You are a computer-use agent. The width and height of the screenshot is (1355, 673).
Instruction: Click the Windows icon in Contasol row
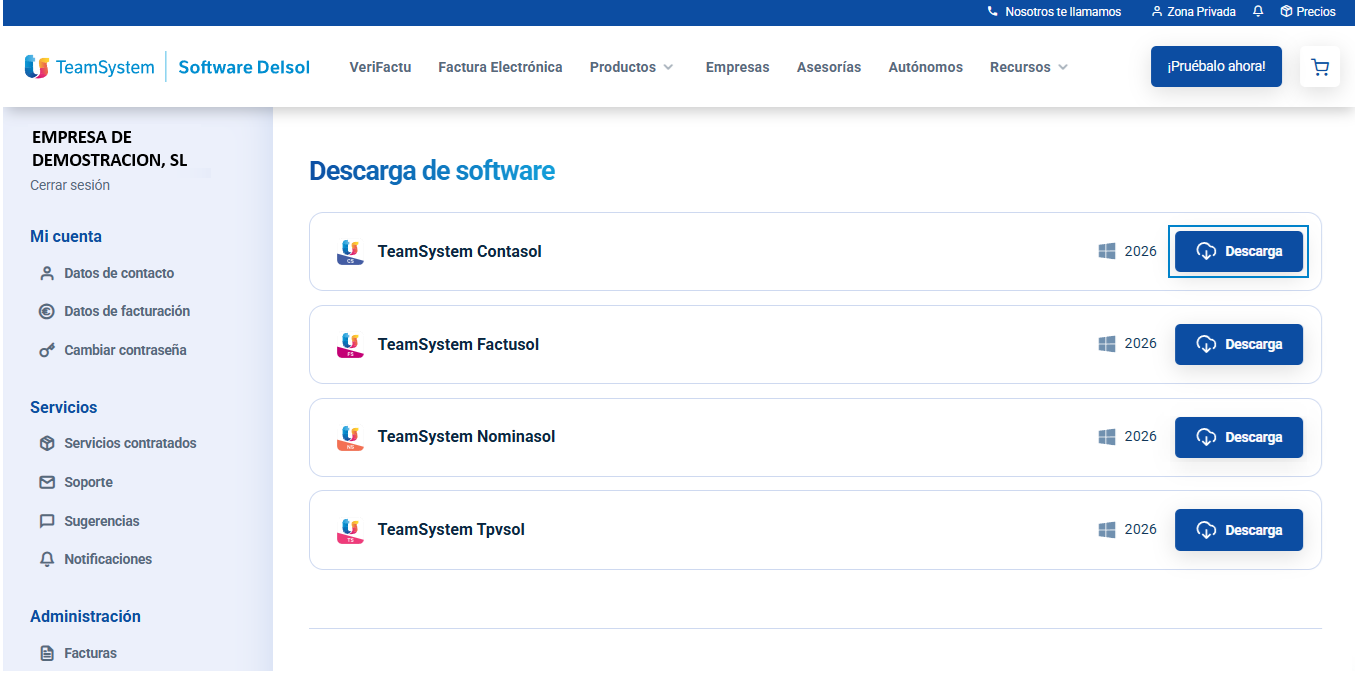[x=1107, y=251]
